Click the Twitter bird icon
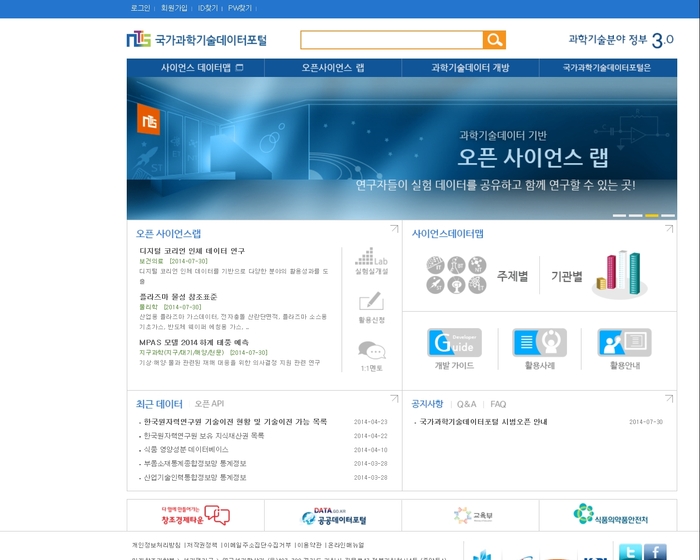The width and height of the screenshot is (700, 560). click(x=629, y=552)
